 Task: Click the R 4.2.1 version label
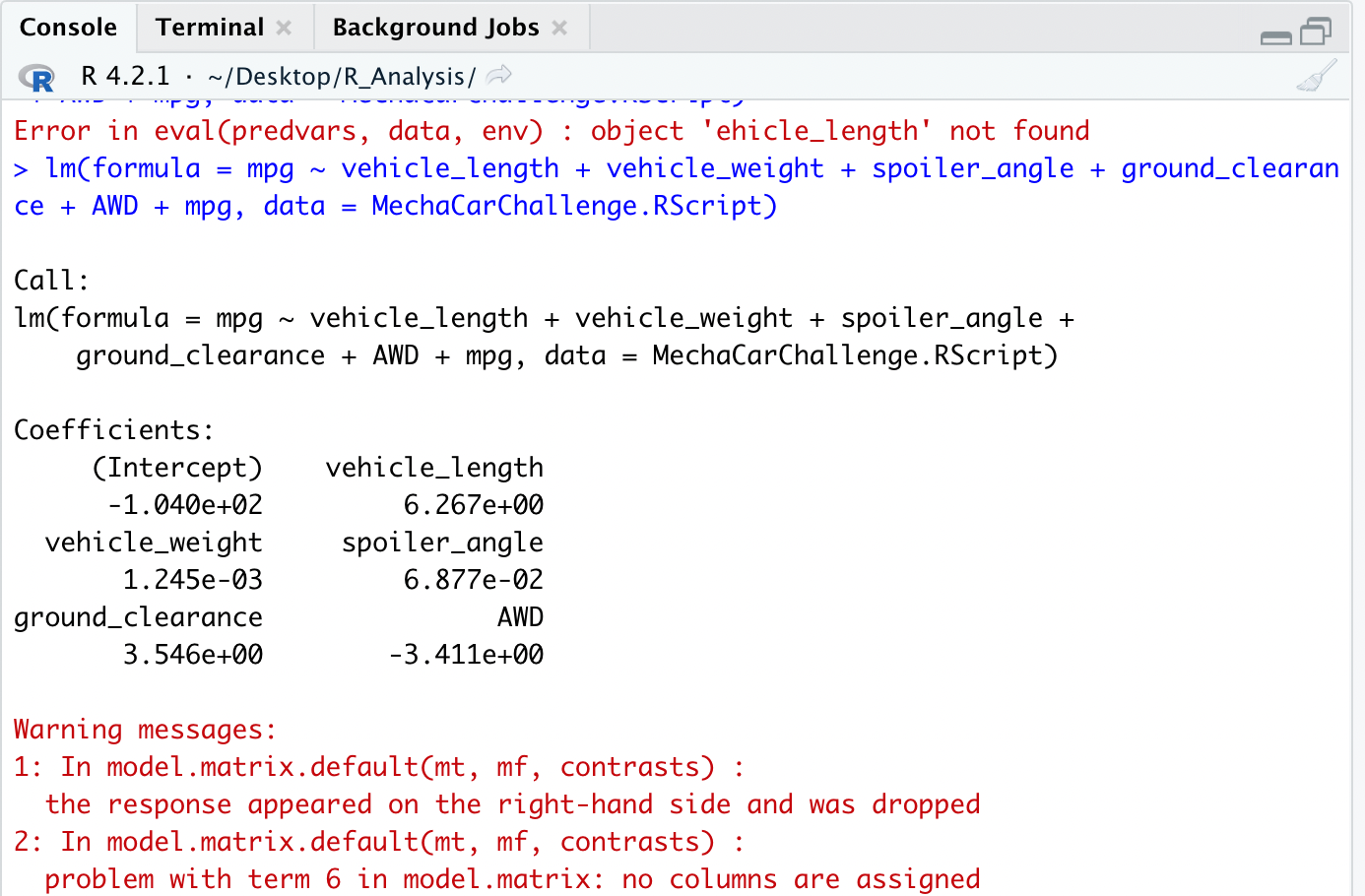(125, 76)
